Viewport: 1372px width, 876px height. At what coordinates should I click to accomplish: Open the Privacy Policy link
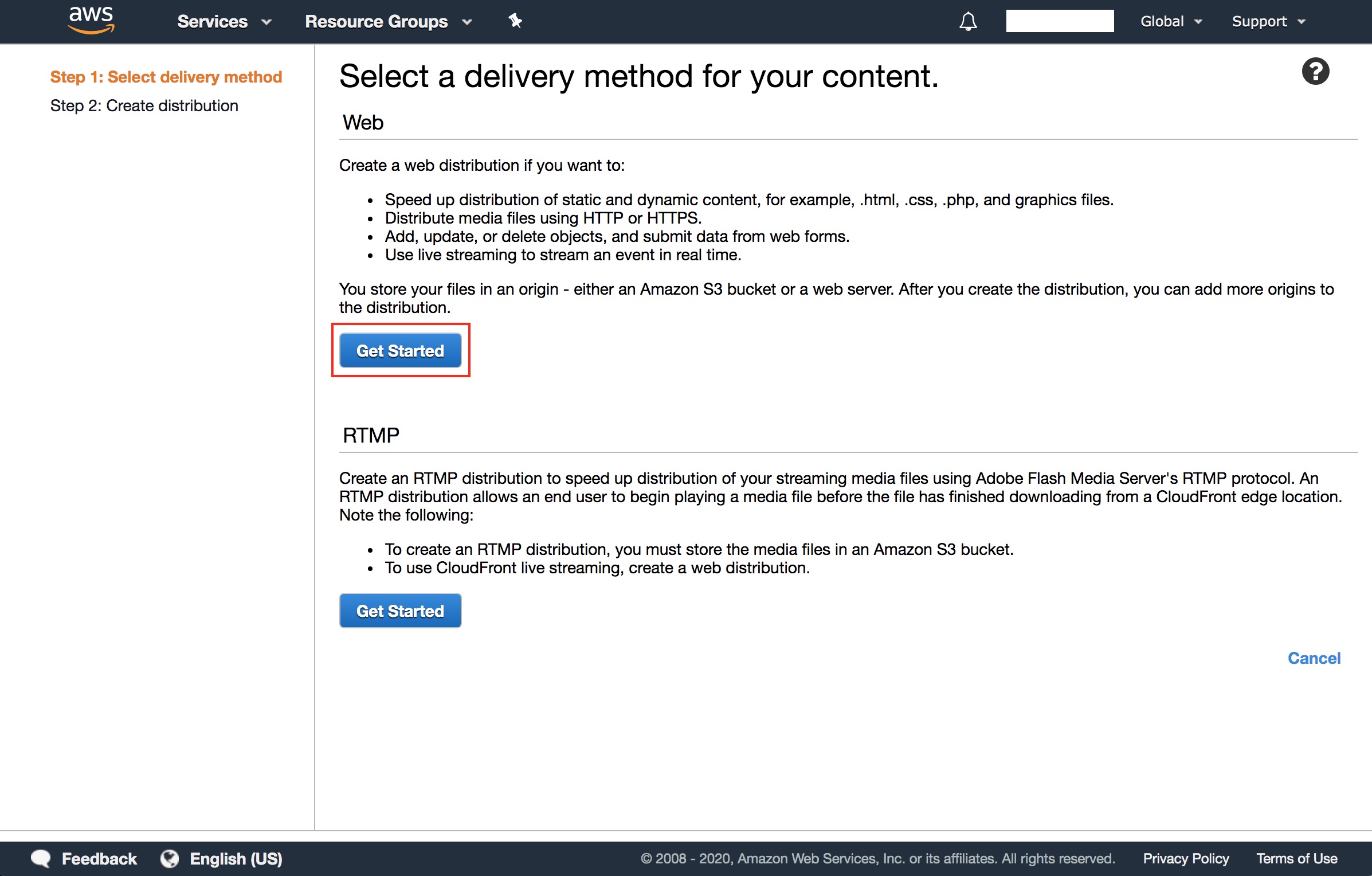click(x=1186, y=858)
